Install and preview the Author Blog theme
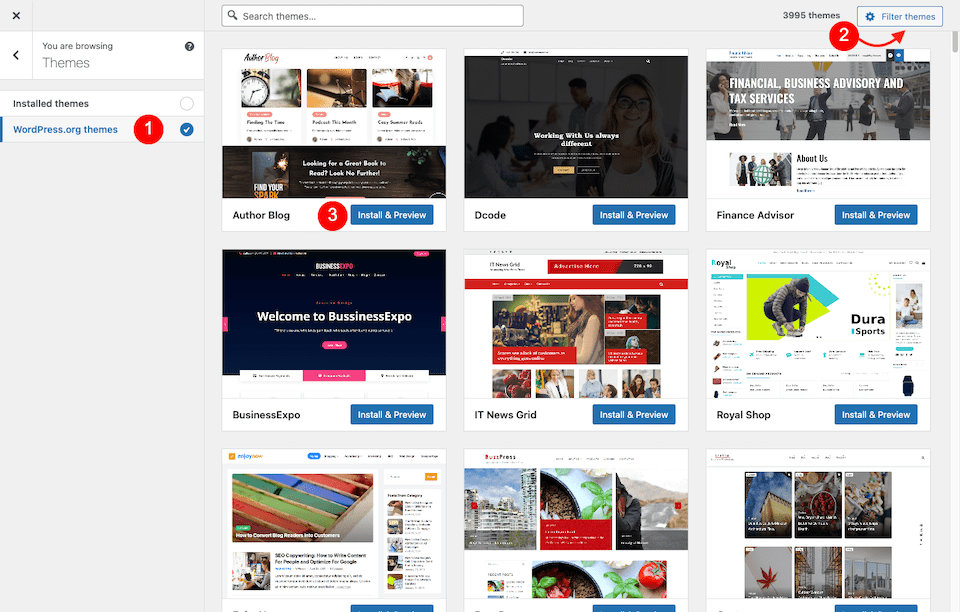This screenshot has height=612, width=960. (x=391, y=215)
